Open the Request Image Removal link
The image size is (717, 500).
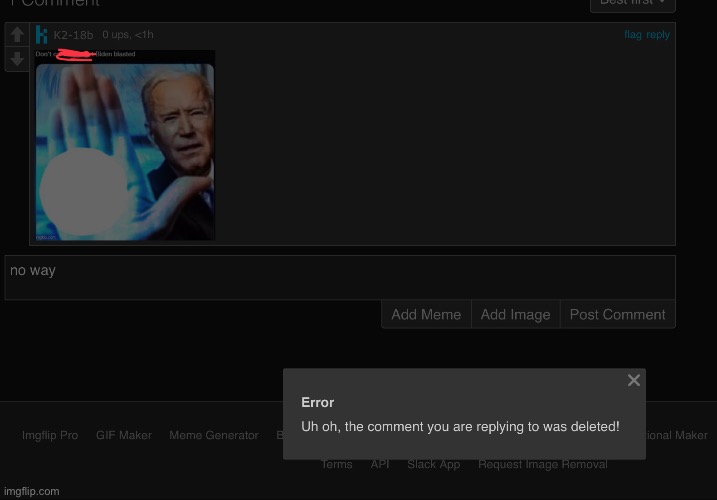pos(543,464)
